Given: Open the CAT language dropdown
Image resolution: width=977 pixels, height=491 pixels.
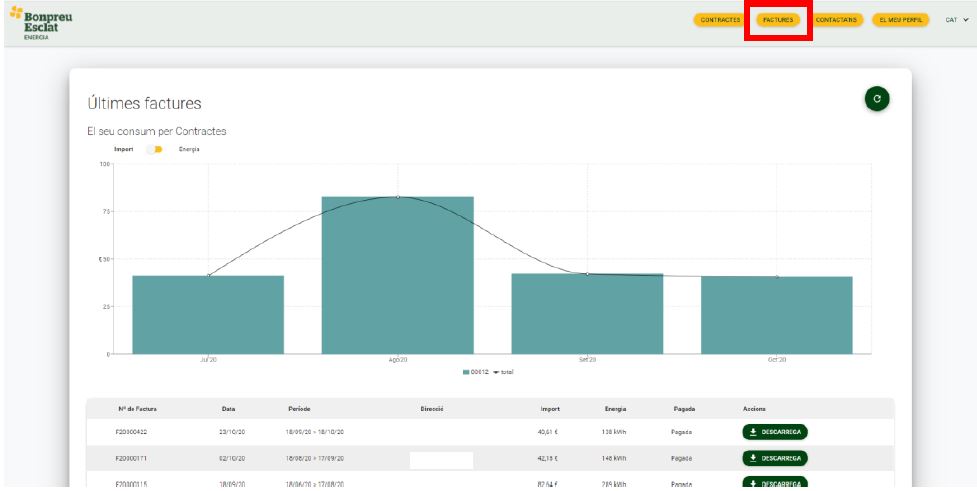Looking at the screenshot, I should 957,19.
